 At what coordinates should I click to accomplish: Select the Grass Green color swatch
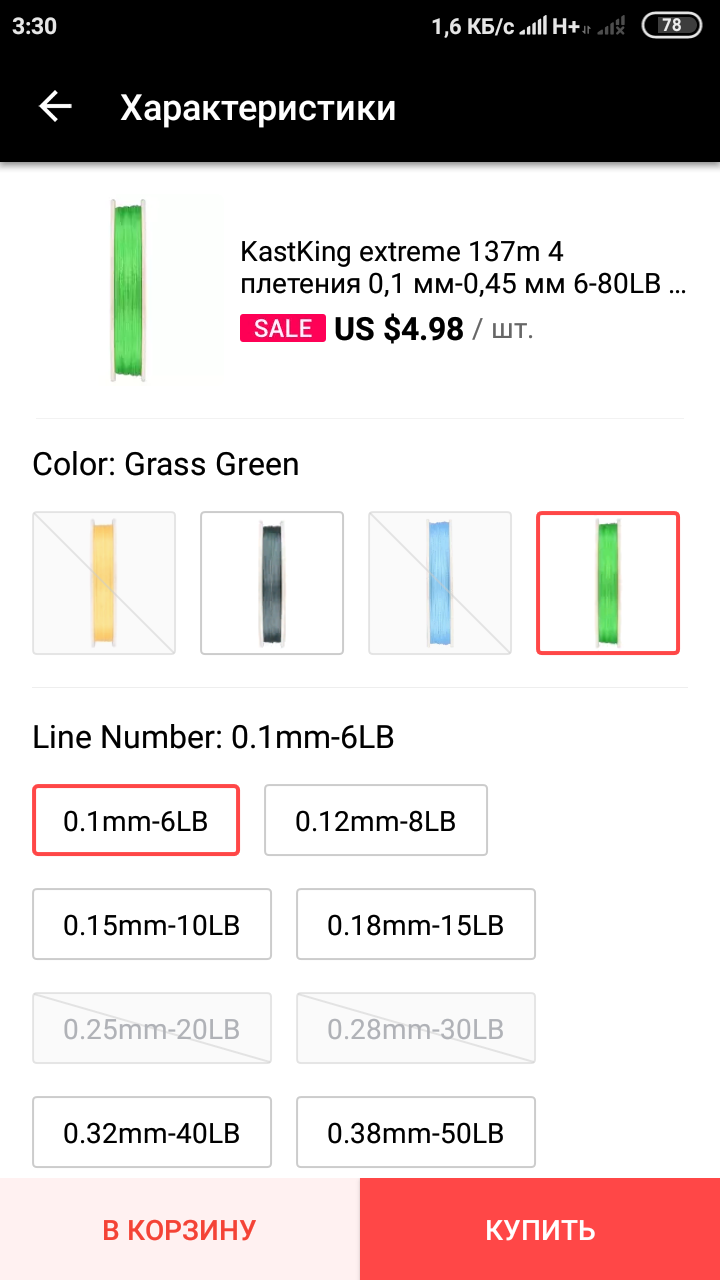(x=608, y=583)
